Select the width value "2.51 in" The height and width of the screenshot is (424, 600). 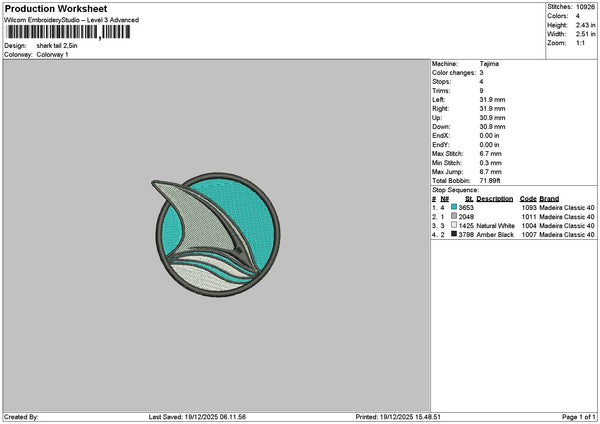(585, 34)
